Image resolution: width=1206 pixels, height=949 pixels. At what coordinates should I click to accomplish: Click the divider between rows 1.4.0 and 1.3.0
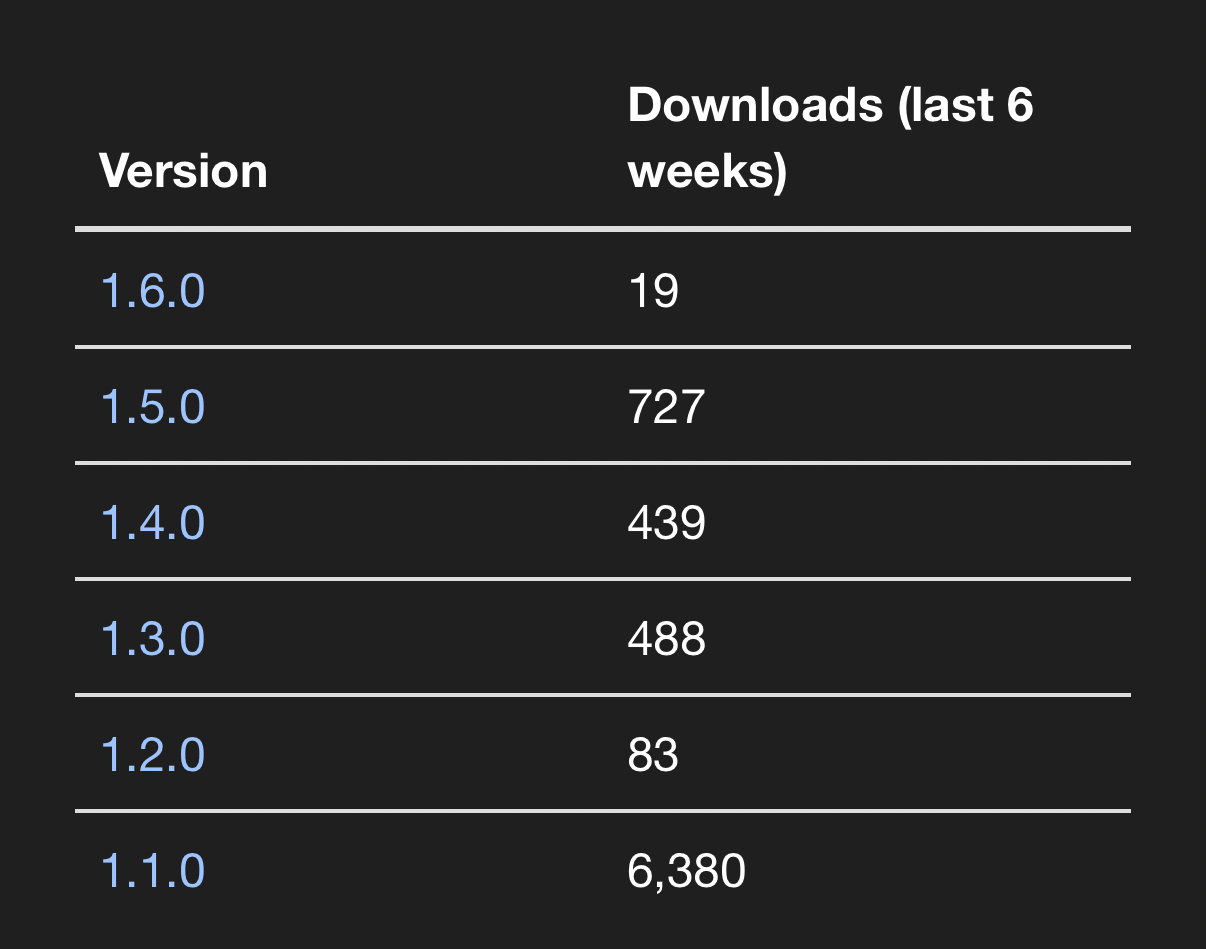click(x=603, y=579)
